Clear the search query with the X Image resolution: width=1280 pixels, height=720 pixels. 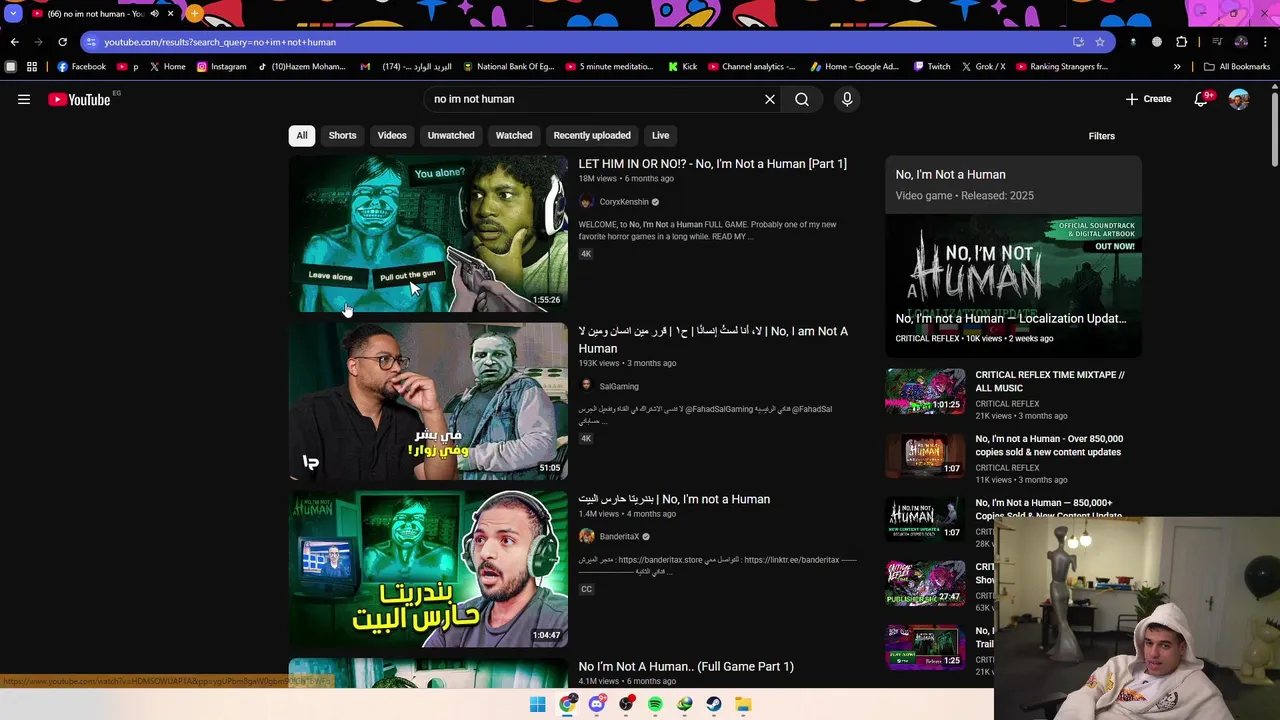pos(770,99)
